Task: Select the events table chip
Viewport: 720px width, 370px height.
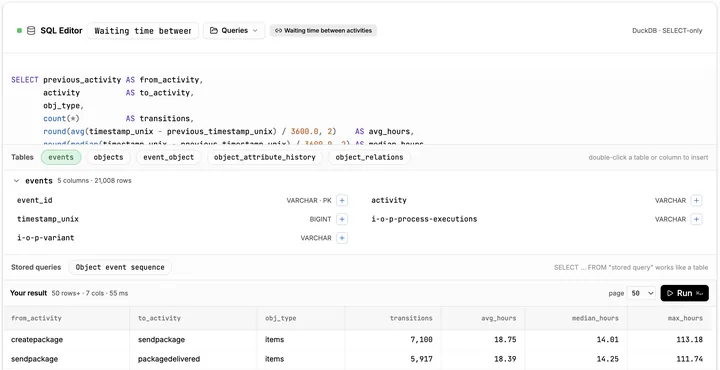Action: click(61, 157)
